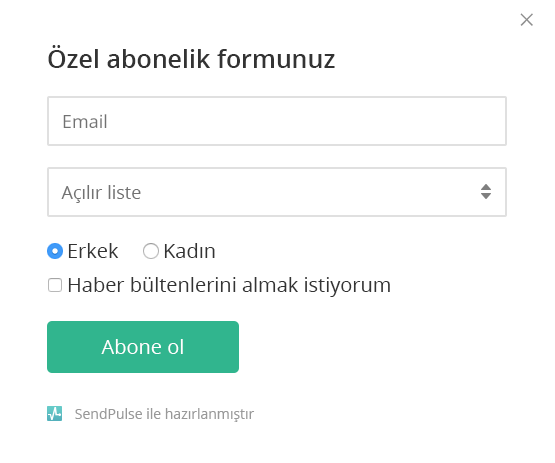Click the Kadın label text

pyautogui.click(x=189, y=251)
